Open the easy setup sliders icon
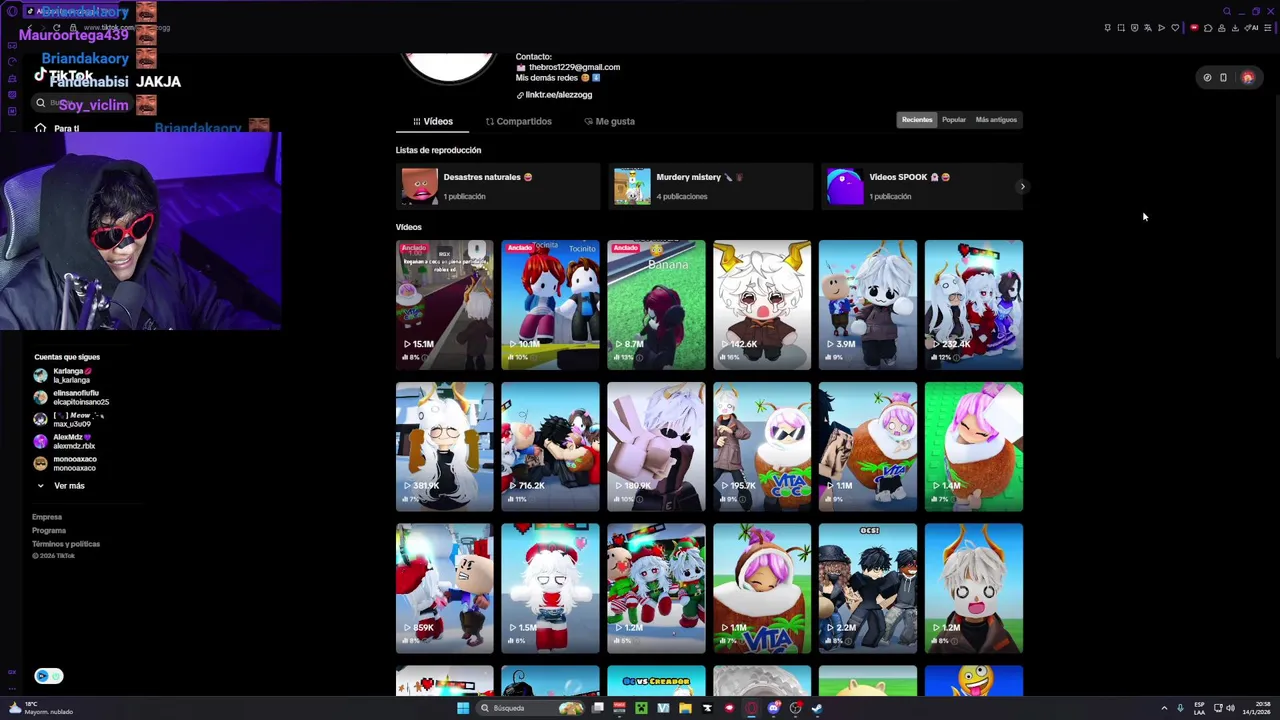Viewport: 1280px width, 720px height. [1268, 28]
